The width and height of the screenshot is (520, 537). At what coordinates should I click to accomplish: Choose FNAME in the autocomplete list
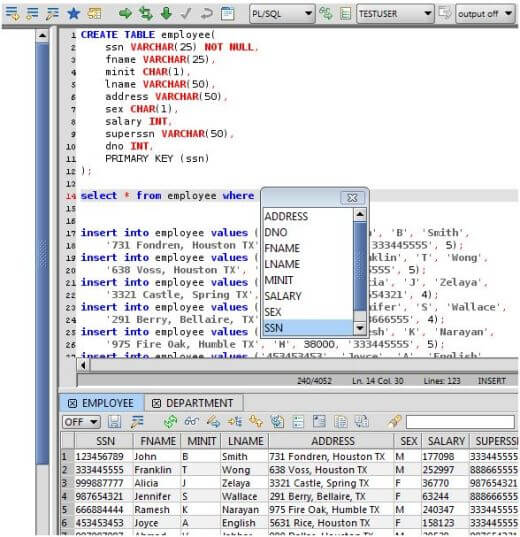pos(308,248)
